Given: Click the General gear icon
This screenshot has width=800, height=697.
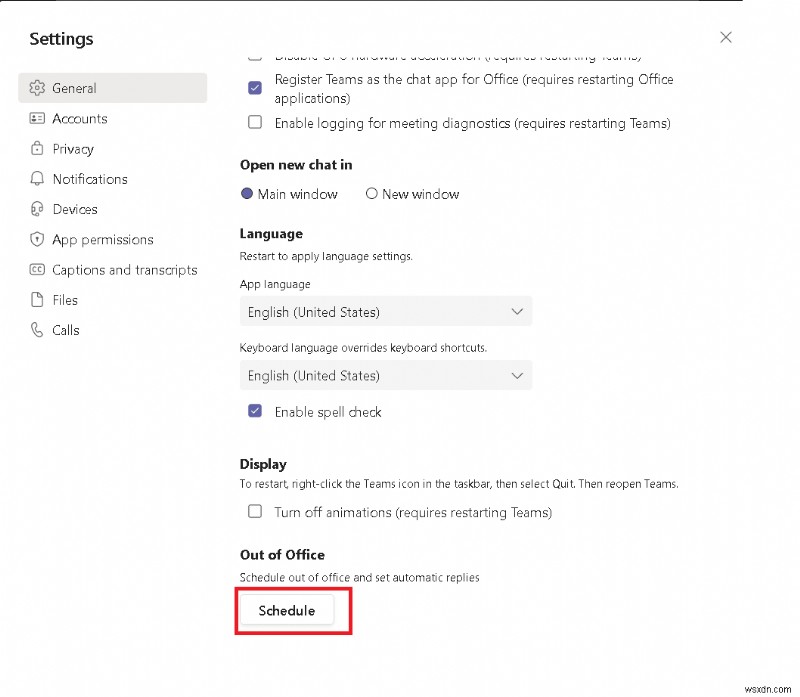Looking at the screenshot, I should [x=37, y=88].
